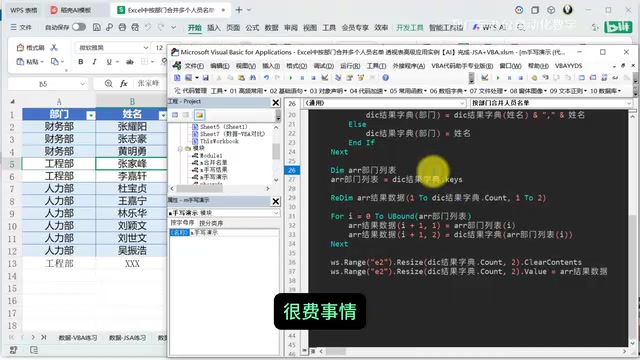This screenshot has height=360, width=640.
Task: Open VBA editor 调试(D) menu
Action: coord(324,66)
